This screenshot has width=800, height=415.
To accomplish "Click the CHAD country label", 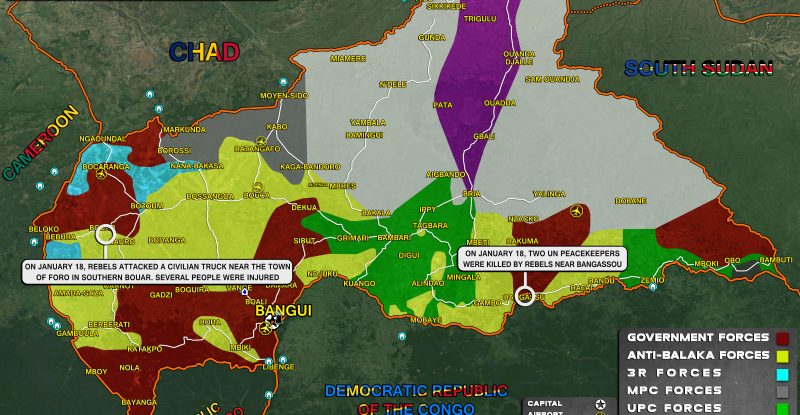I will [204, 52].
